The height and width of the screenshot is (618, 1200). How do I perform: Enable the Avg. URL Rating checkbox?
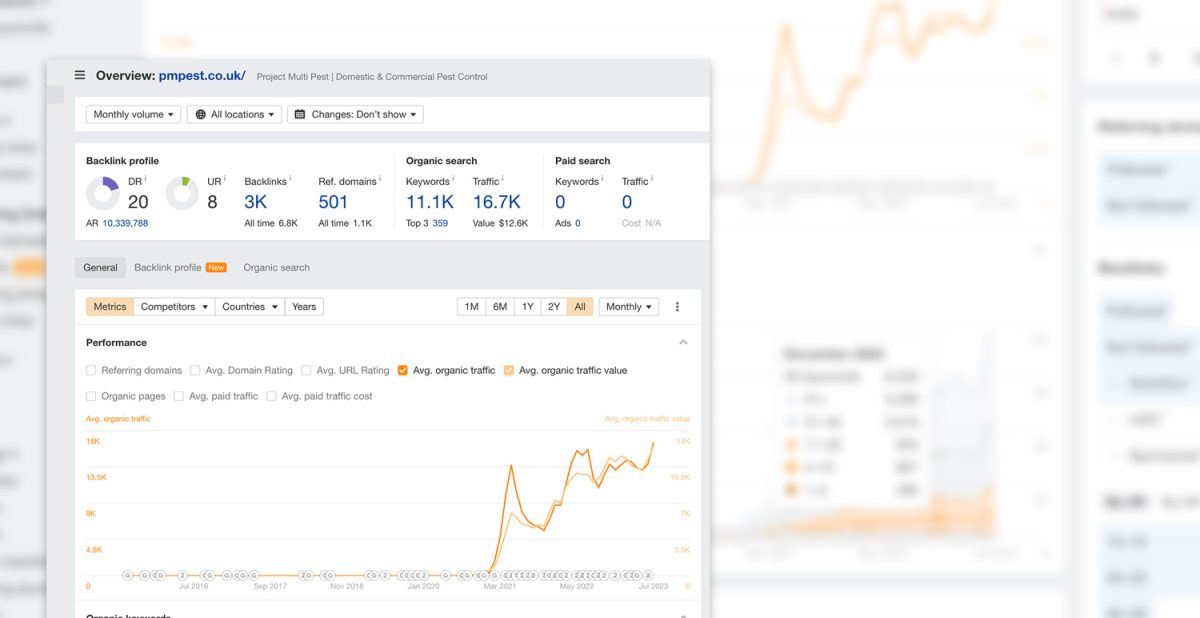click(x=306, y=370)
